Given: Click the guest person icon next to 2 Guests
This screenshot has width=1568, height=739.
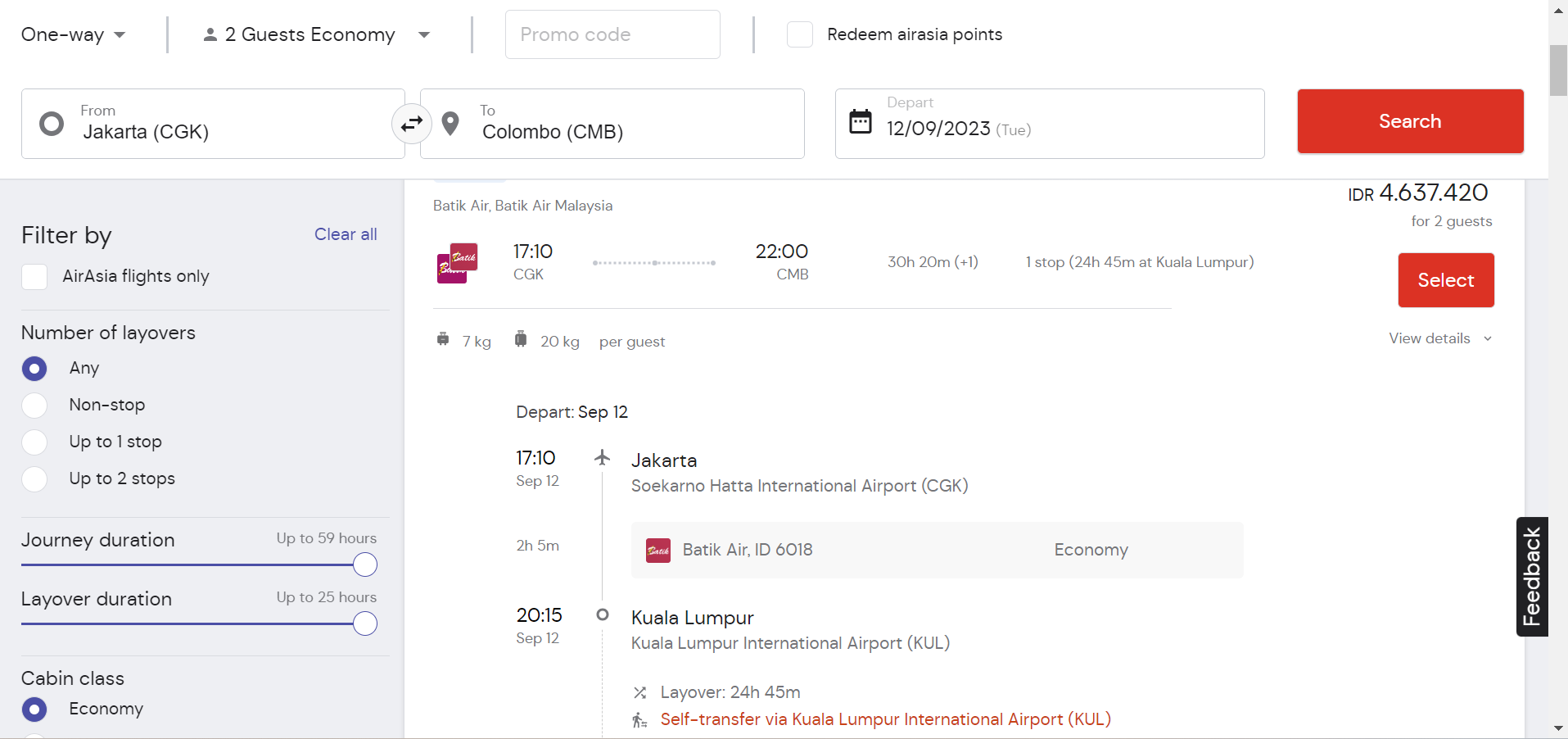Looking at the screenshot, I should click(x=210, y=34).
